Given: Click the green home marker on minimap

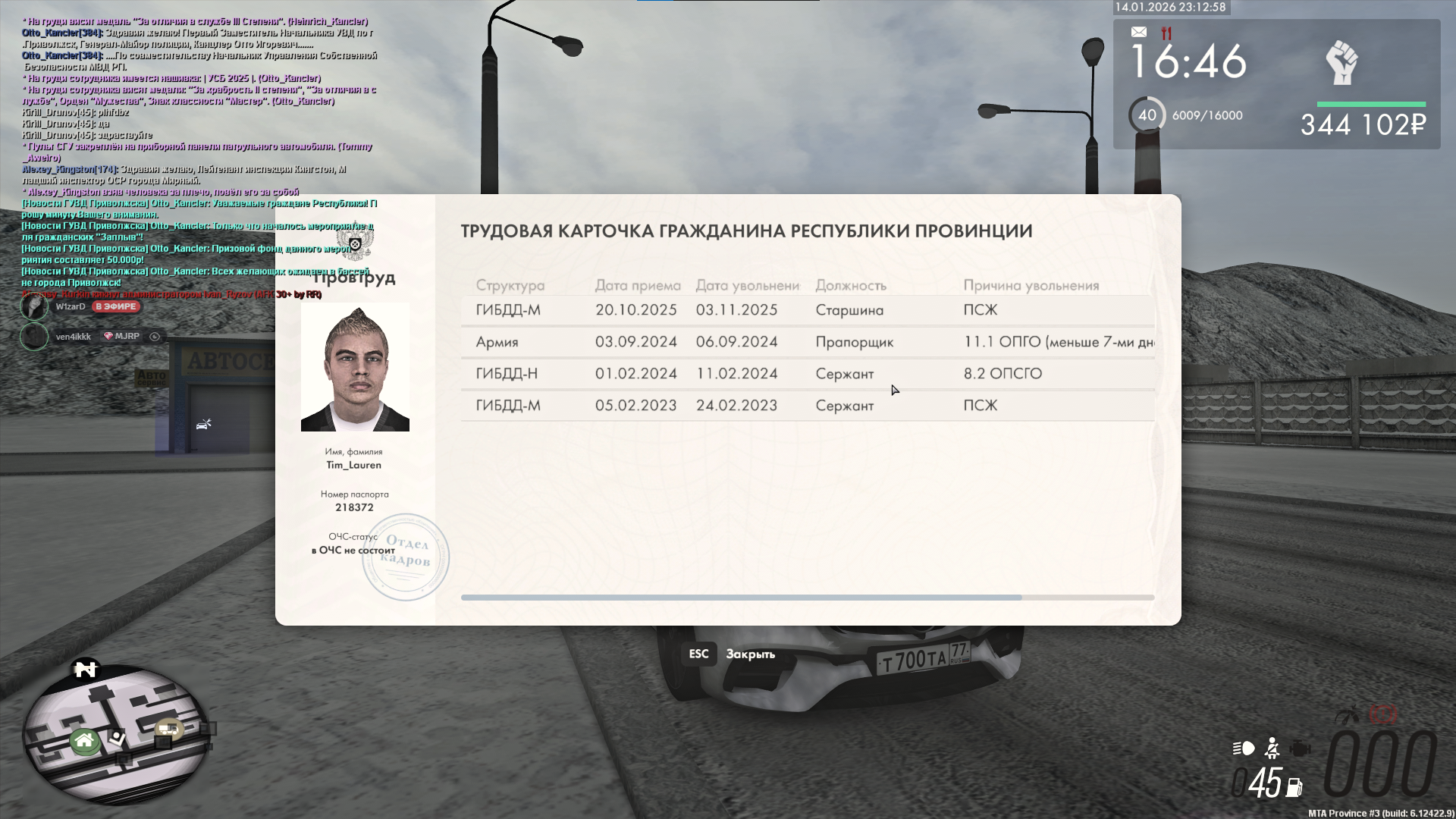Looking at the screenshot, I should point(84,740).
